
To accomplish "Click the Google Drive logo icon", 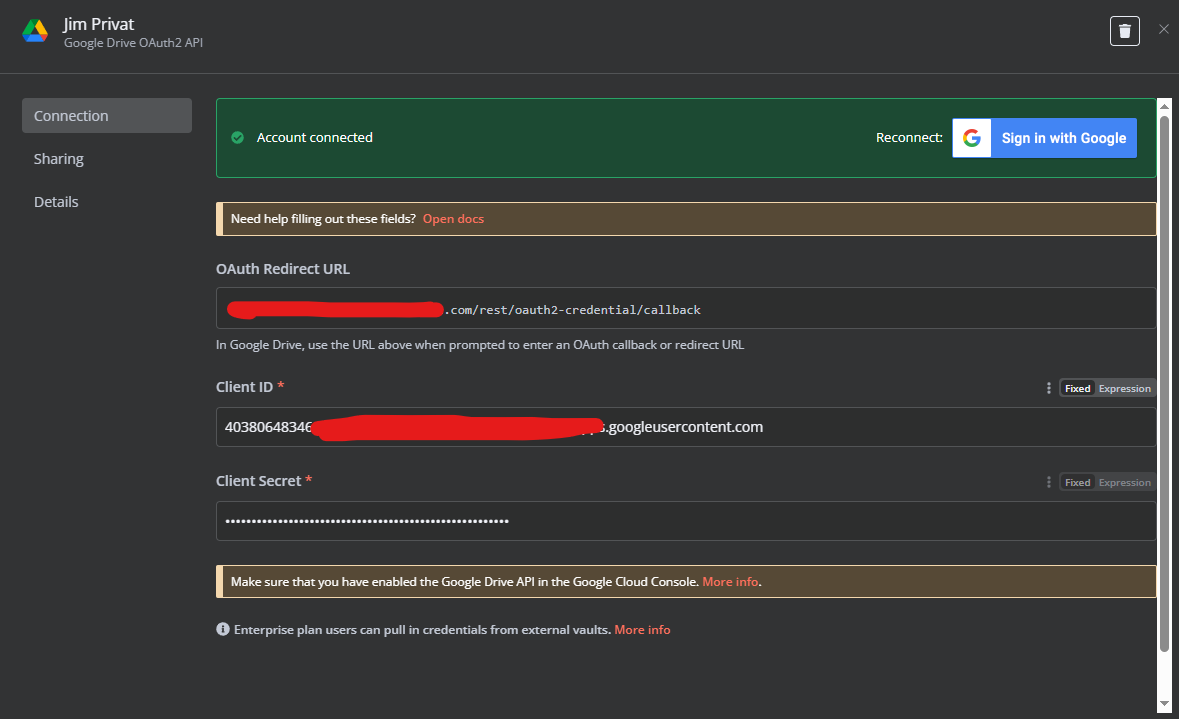I will tap(35, 31).
